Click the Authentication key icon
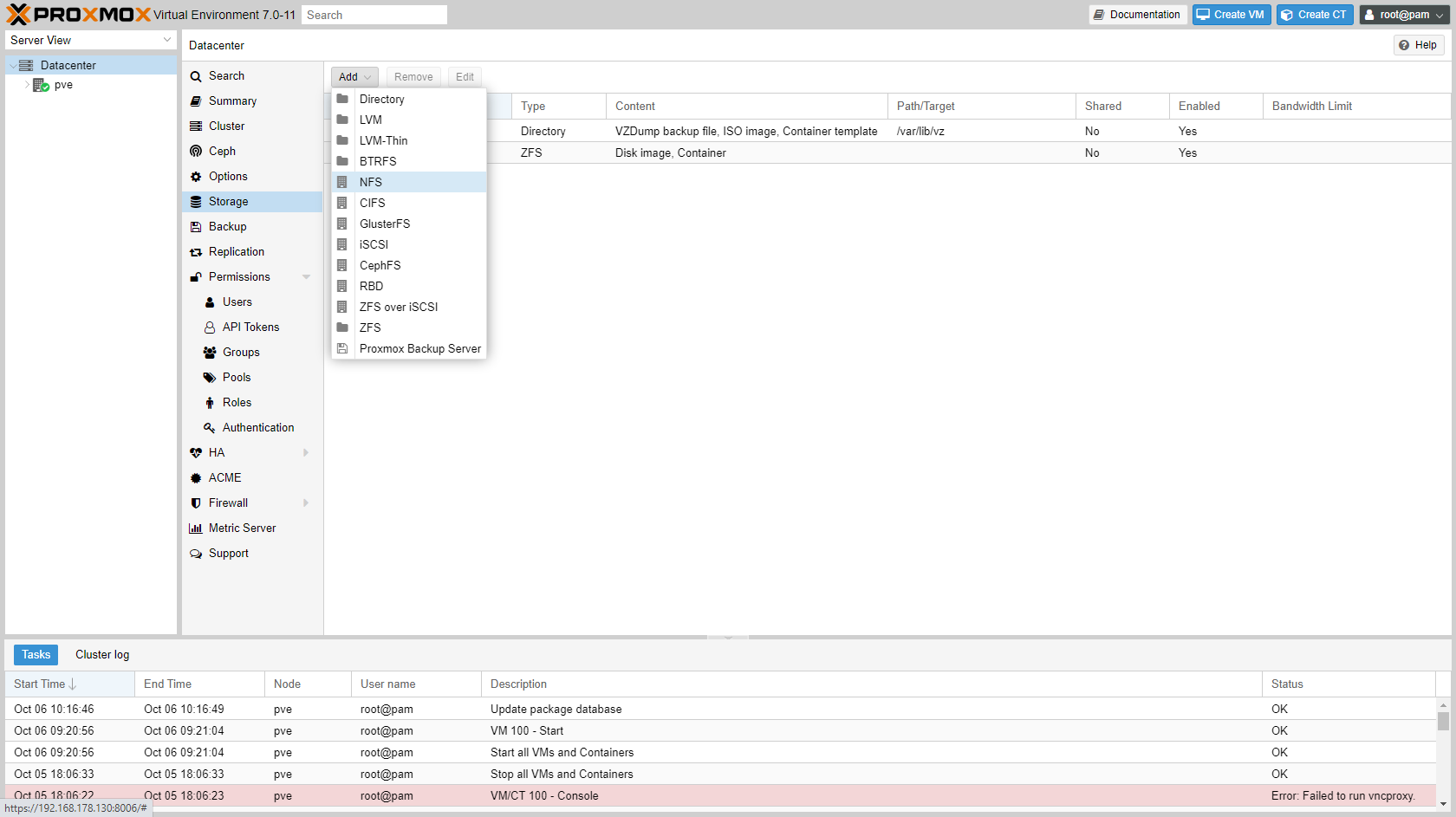 point(210,428)
